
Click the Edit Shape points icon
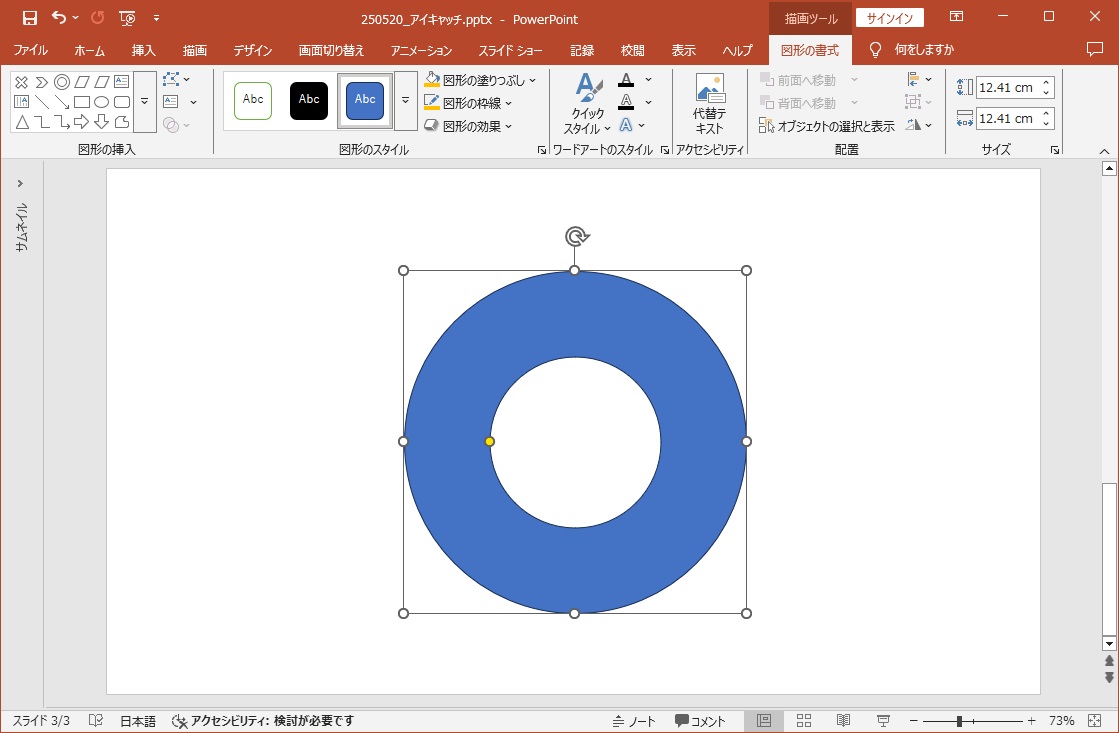[x=171, y=79]
